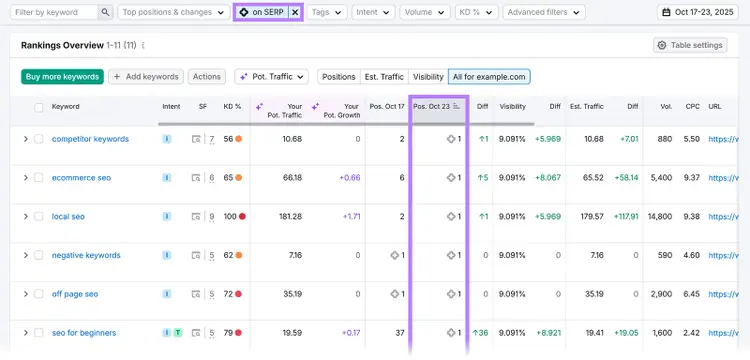Expand the seo for beginners row
Screen dimensions: 750x360
(26, 333)
